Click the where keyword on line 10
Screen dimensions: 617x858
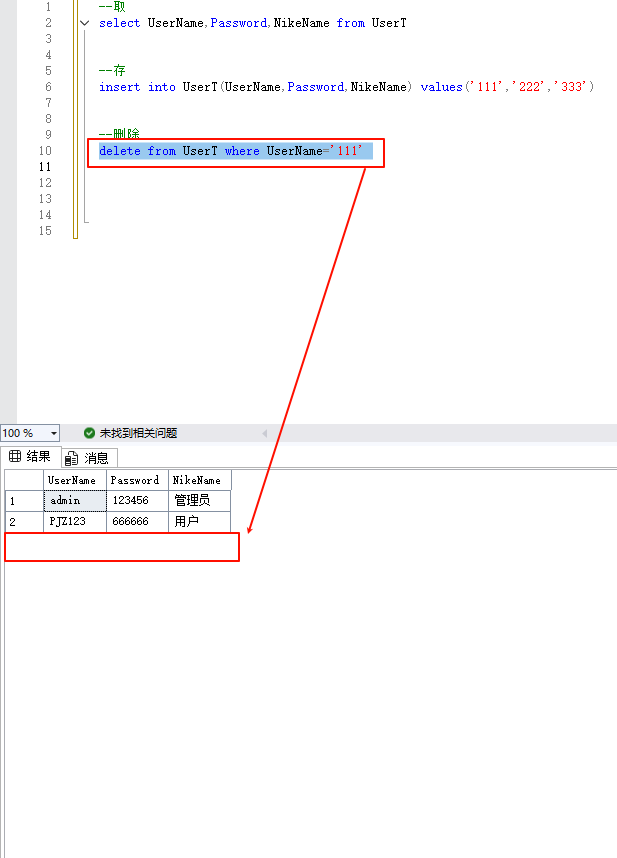(242, 151)
